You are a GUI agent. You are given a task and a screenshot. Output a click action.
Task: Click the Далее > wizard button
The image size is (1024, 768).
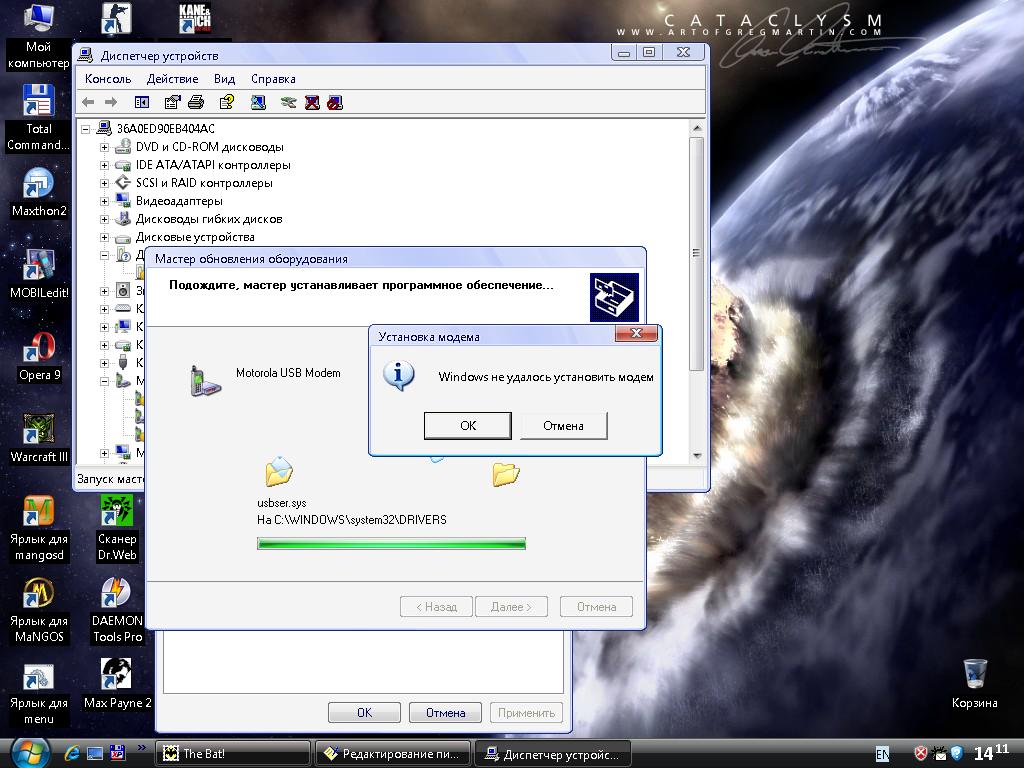511,607
